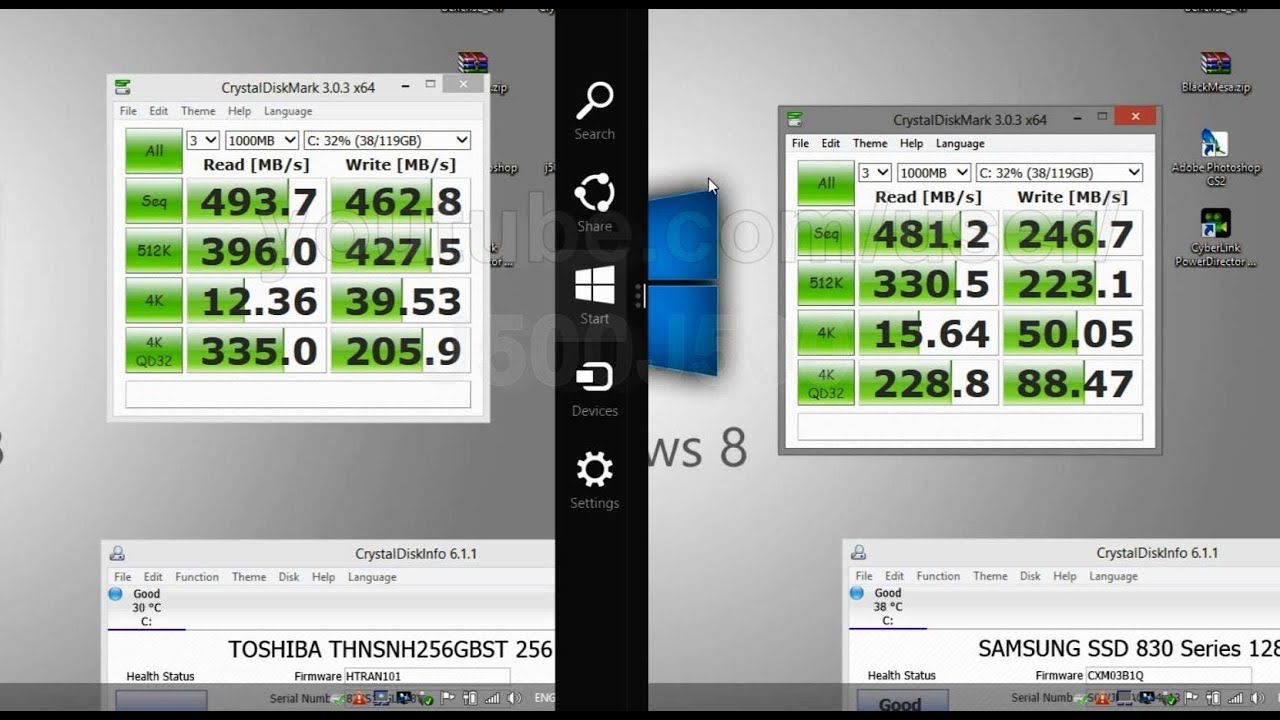
Task: Open File menu in the 493.7 CrystalDiskMark window
Action: (128, 111)
